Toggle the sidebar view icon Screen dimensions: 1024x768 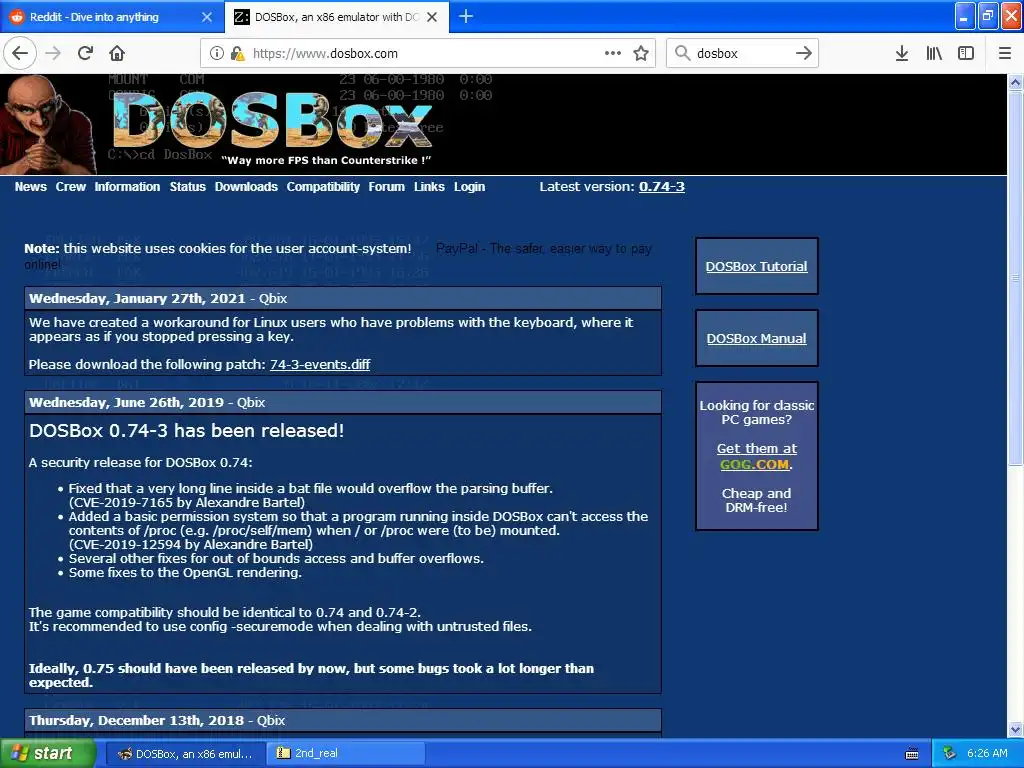pyautogui.click(x=966, y=54)
